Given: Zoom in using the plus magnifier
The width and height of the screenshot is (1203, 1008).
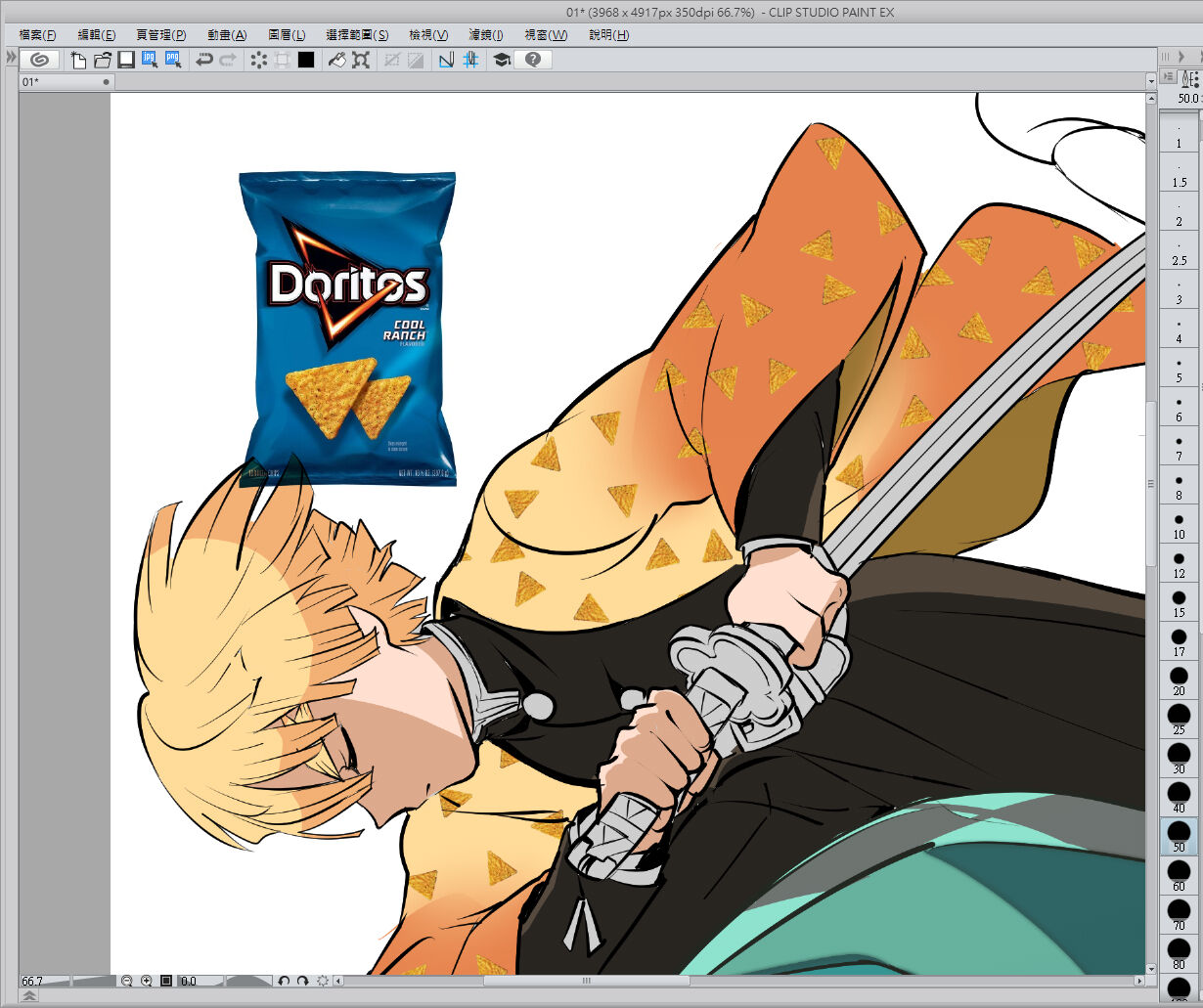Looking at the screenshot, I should (147, 981).
